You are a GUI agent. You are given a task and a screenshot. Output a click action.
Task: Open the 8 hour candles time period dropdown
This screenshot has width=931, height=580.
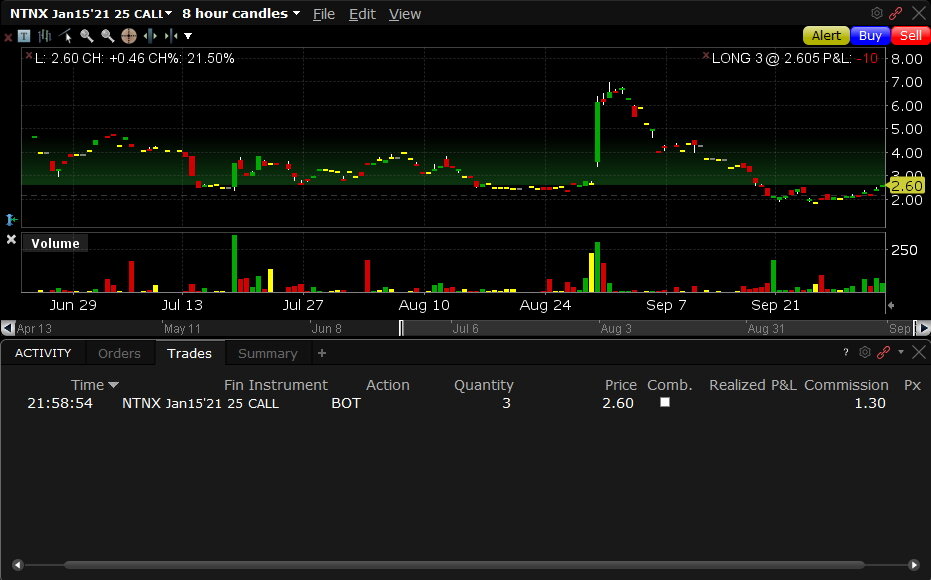point(240,14)
